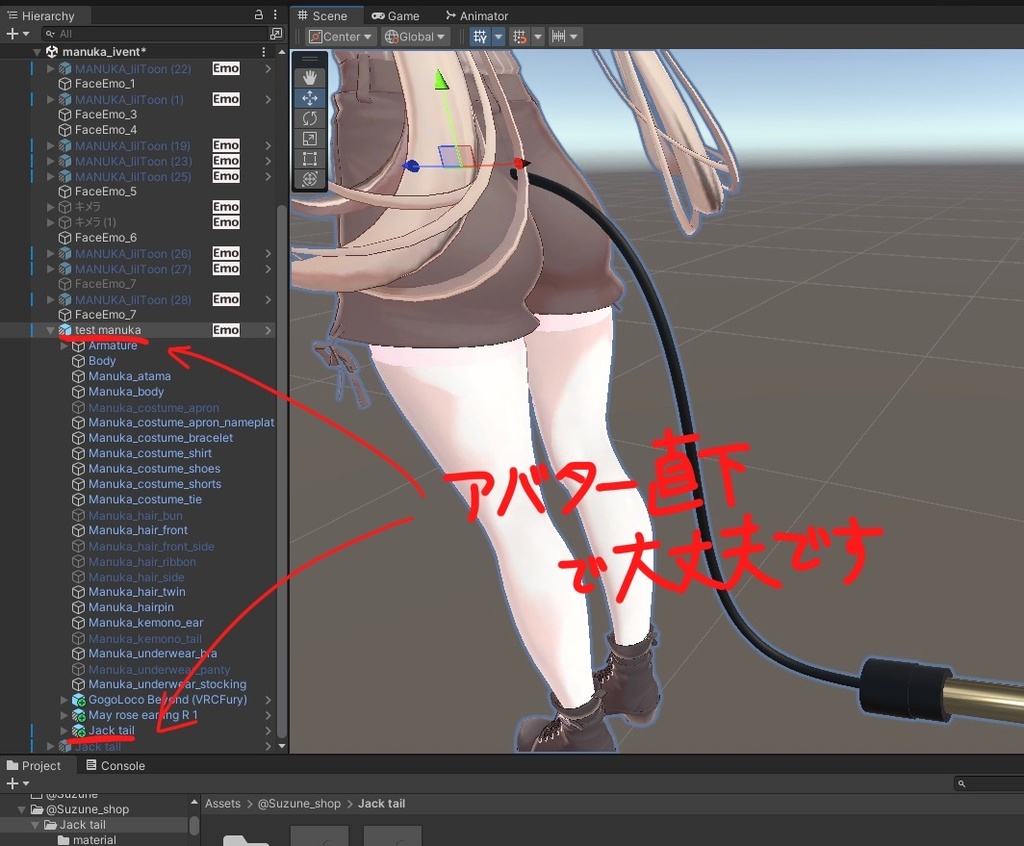Open grid snapping settings dropdown
Image resolution: width=1024 pixels, height=846 pixels.
538,37
